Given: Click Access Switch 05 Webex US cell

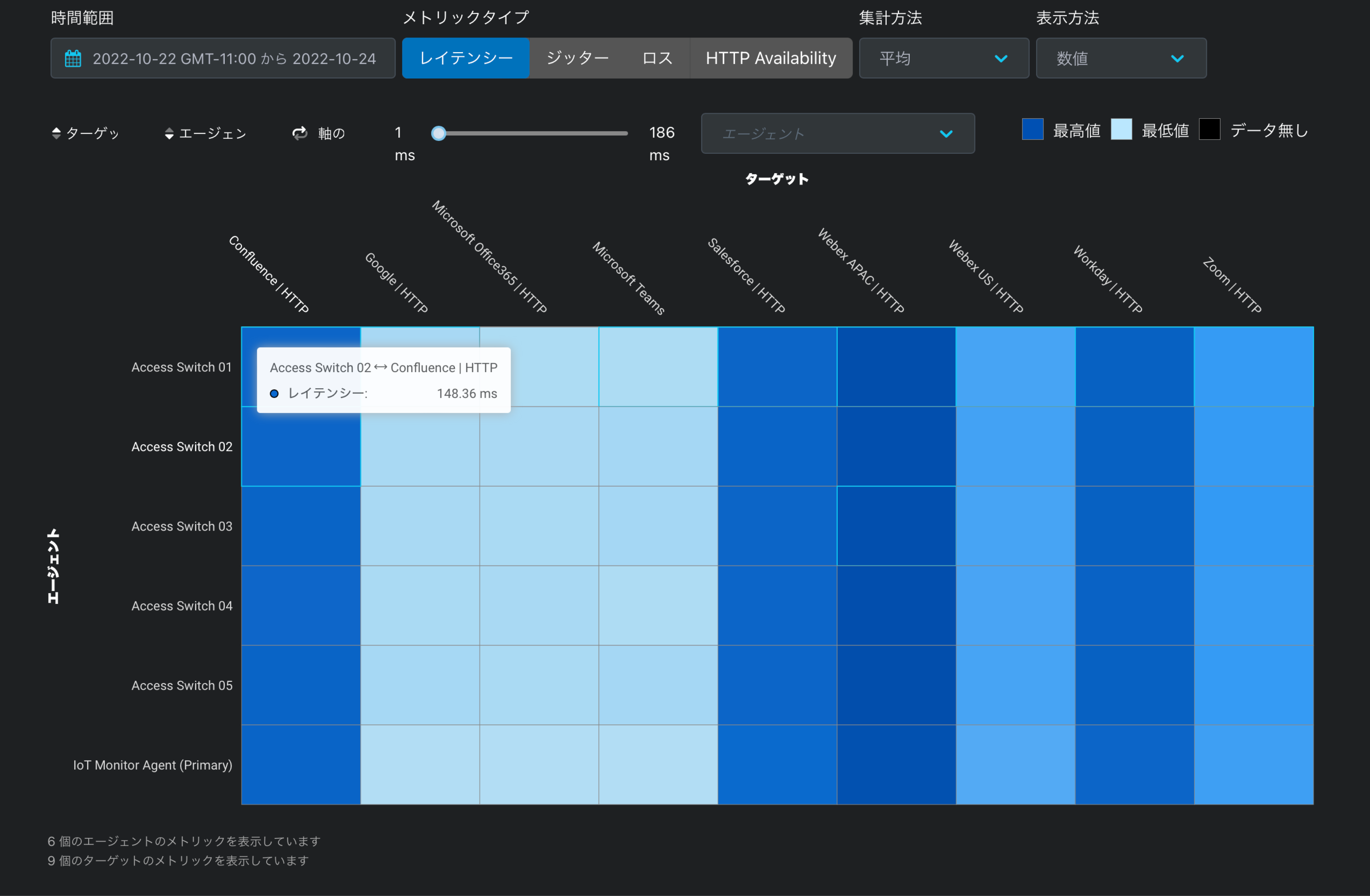Looking at the screenshot, I should point(1015,685).
